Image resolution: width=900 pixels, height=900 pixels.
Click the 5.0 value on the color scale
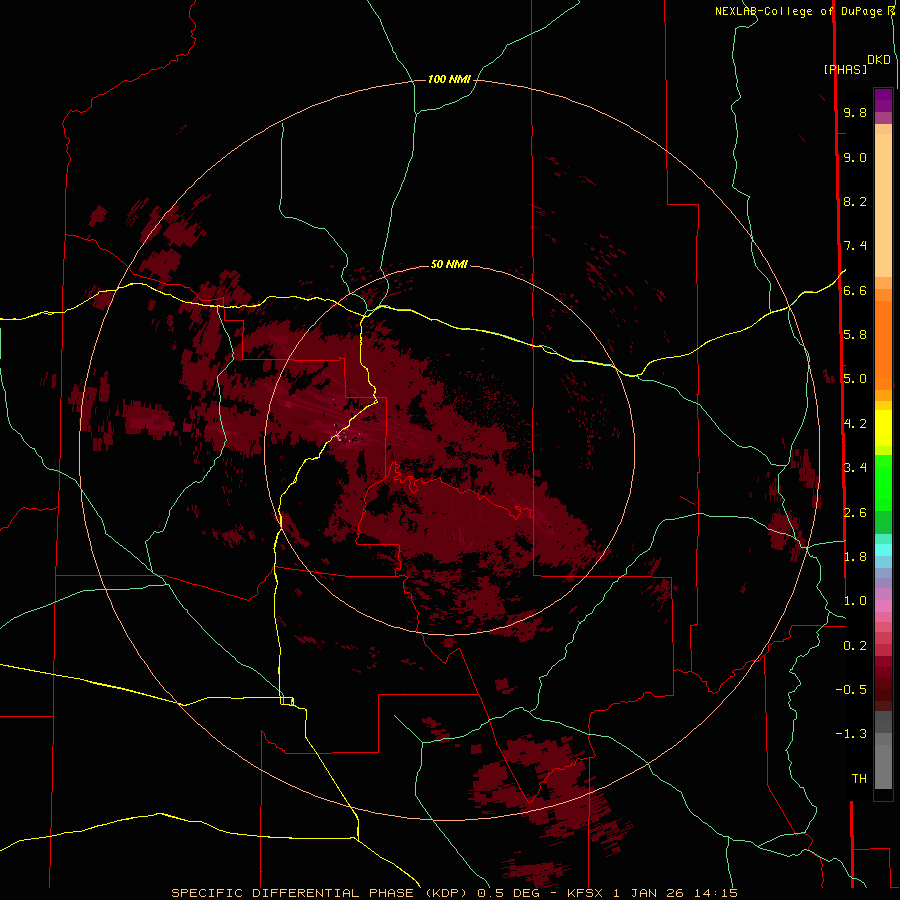[x=855, y=379]
